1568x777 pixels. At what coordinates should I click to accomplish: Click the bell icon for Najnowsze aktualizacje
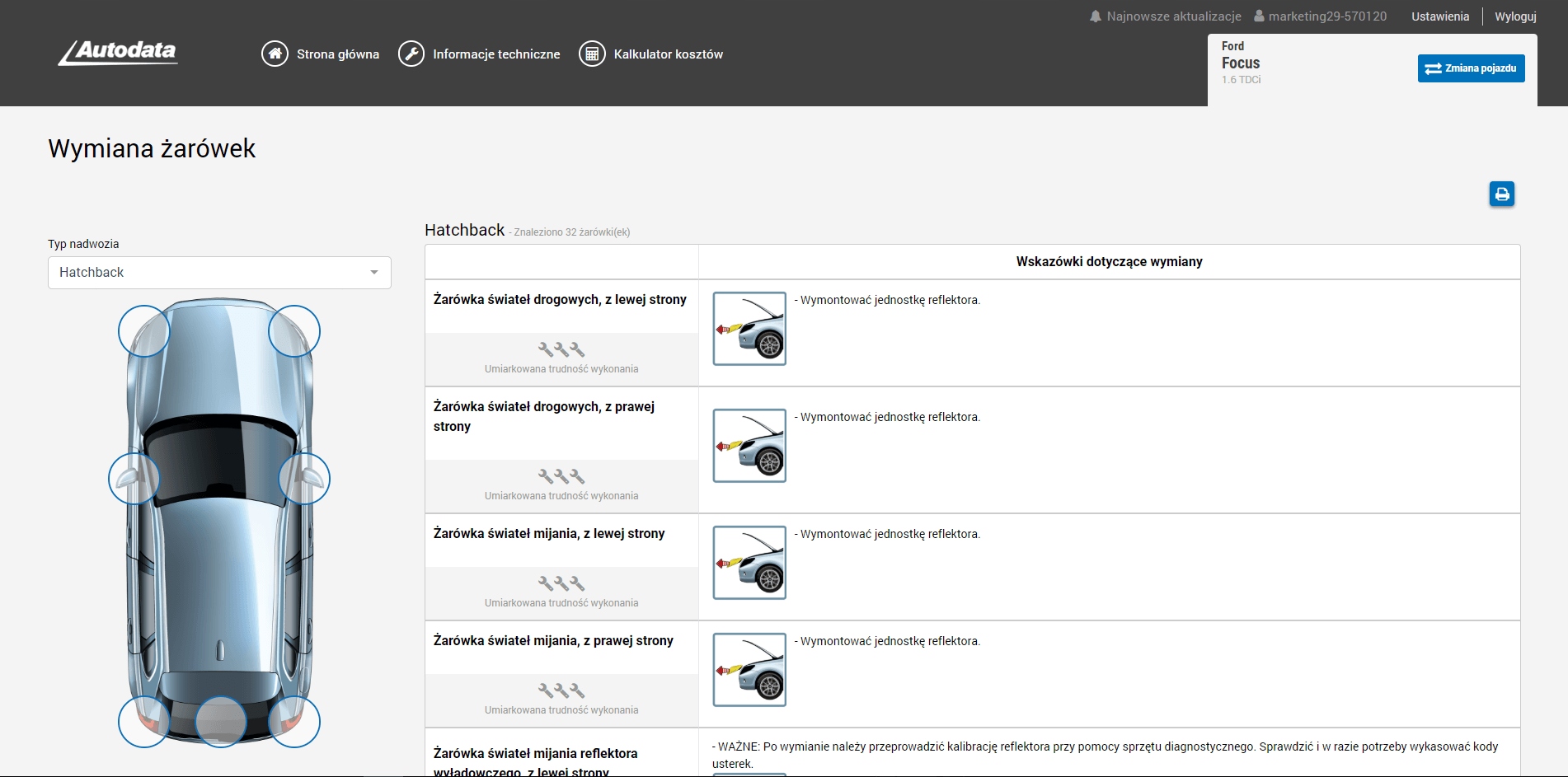(1095, 16)
